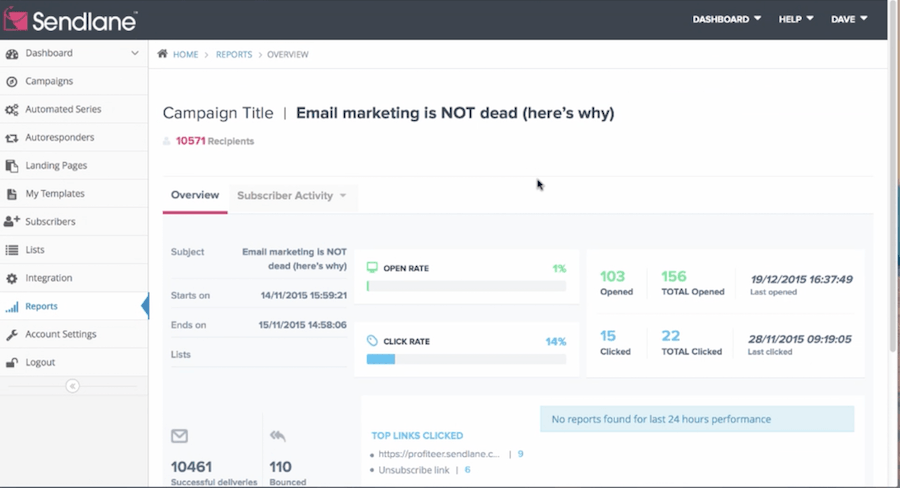Click the campaign title heading text
The width and height of the screenshot is (900, 488).
tap(455, 113)
